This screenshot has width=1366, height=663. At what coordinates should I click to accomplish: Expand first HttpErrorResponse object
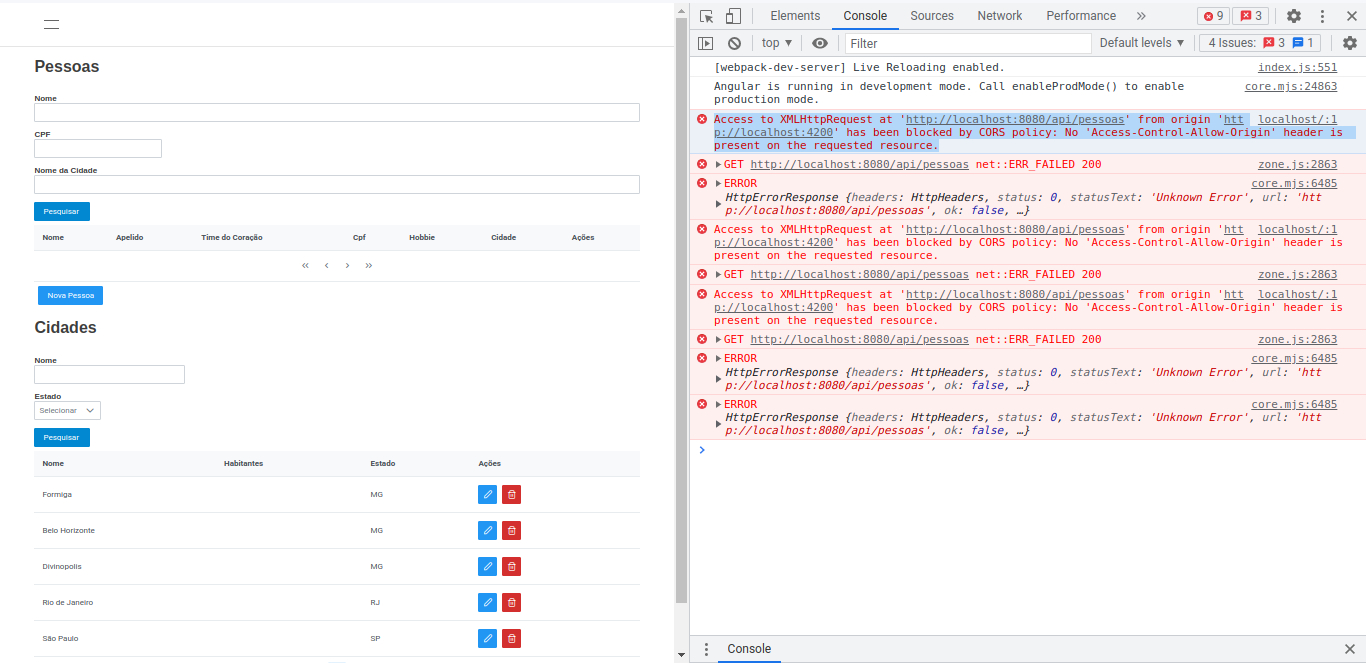tap(718, 204)
